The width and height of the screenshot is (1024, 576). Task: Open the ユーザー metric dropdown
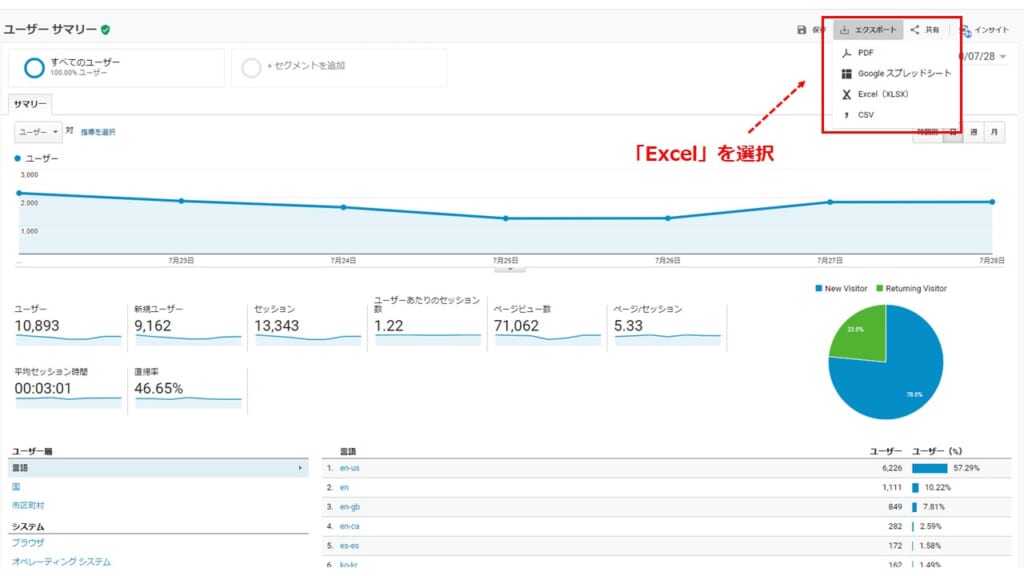38,132
